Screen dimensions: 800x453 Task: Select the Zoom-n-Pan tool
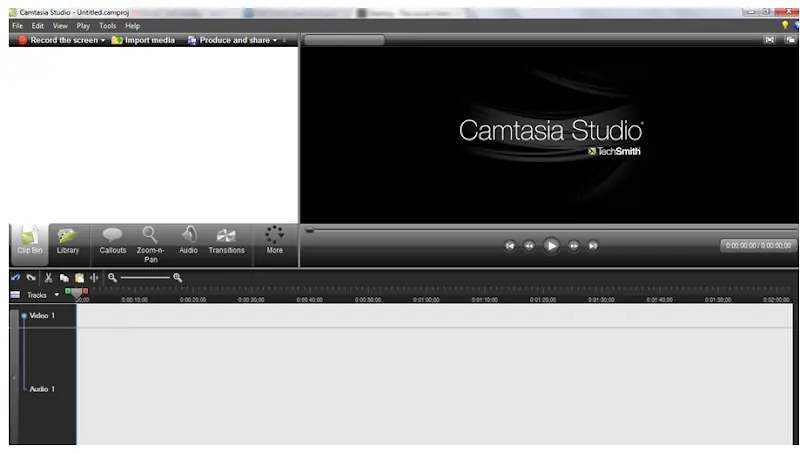(151, 245)
